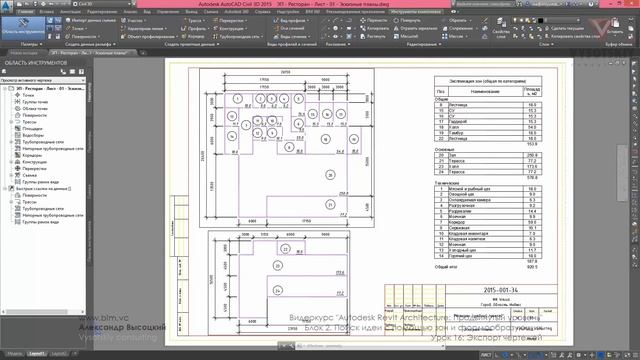Expand the Редактирование panel flyout
Image resolution: width=640 pixels, height=360 pixels.
424,44
